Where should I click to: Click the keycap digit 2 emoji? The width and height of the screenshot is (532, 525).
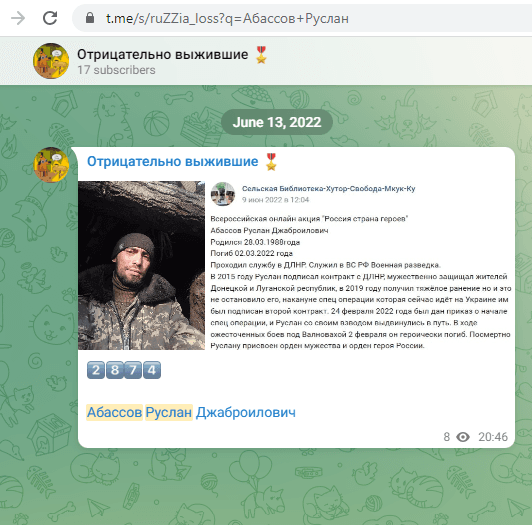pos(96,370)
